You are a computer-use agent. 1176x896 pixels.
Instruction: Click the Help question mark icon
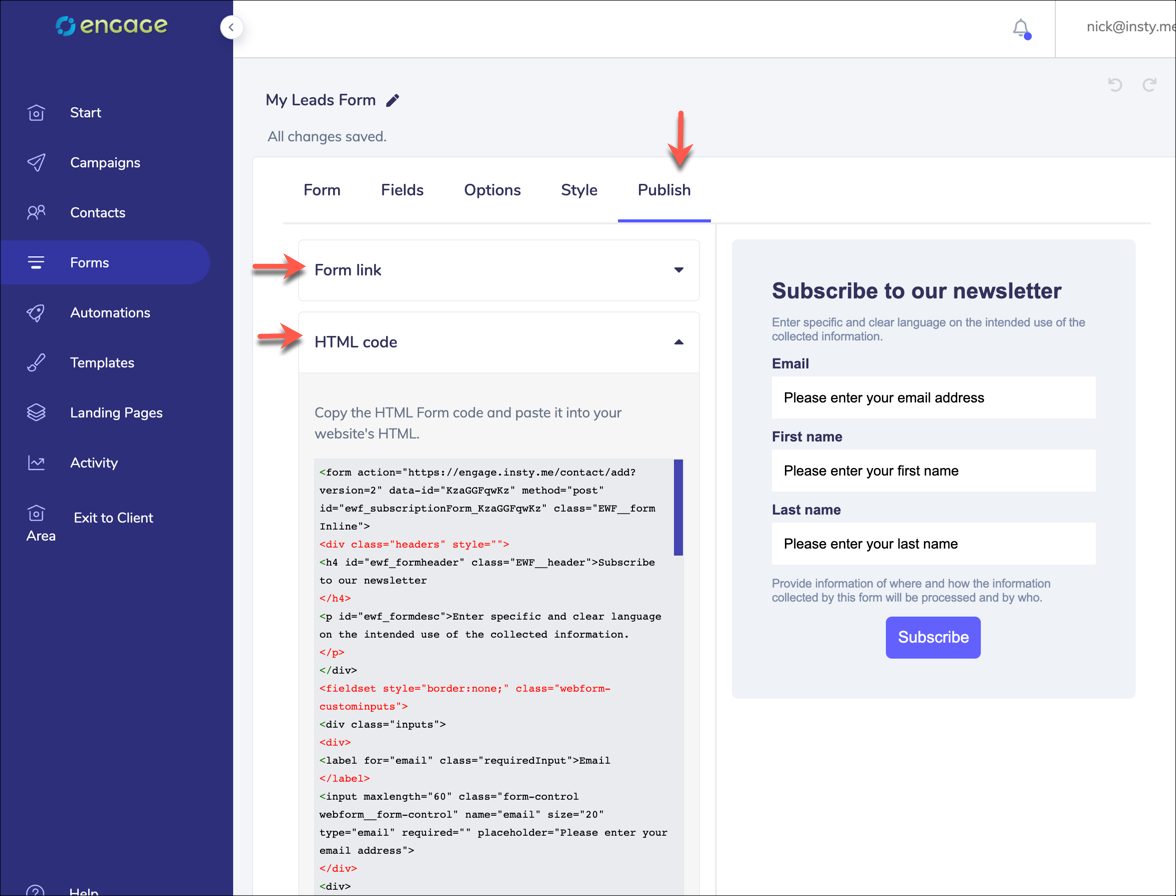pos(35,891)
